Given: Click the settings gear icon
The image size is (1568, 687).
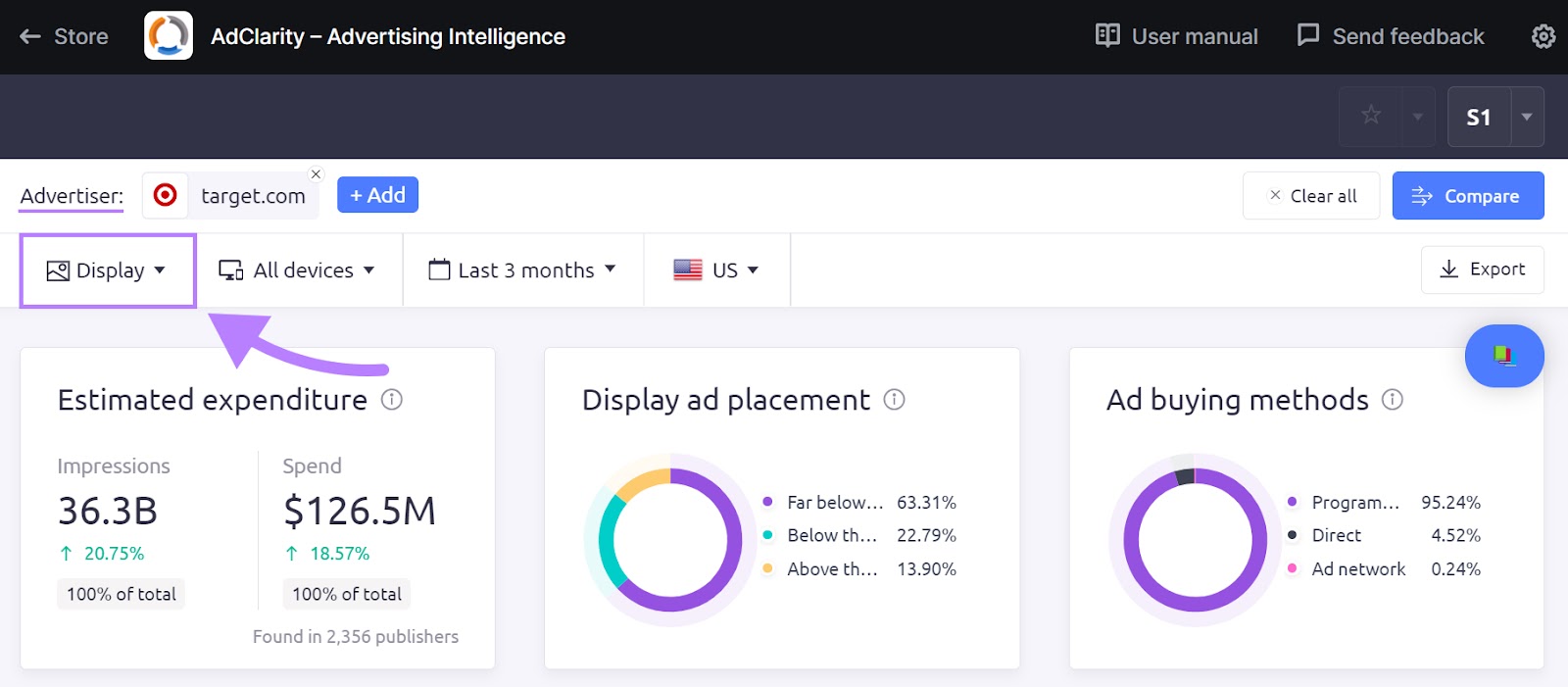Looking at the screenshot, I should 1543,36.
